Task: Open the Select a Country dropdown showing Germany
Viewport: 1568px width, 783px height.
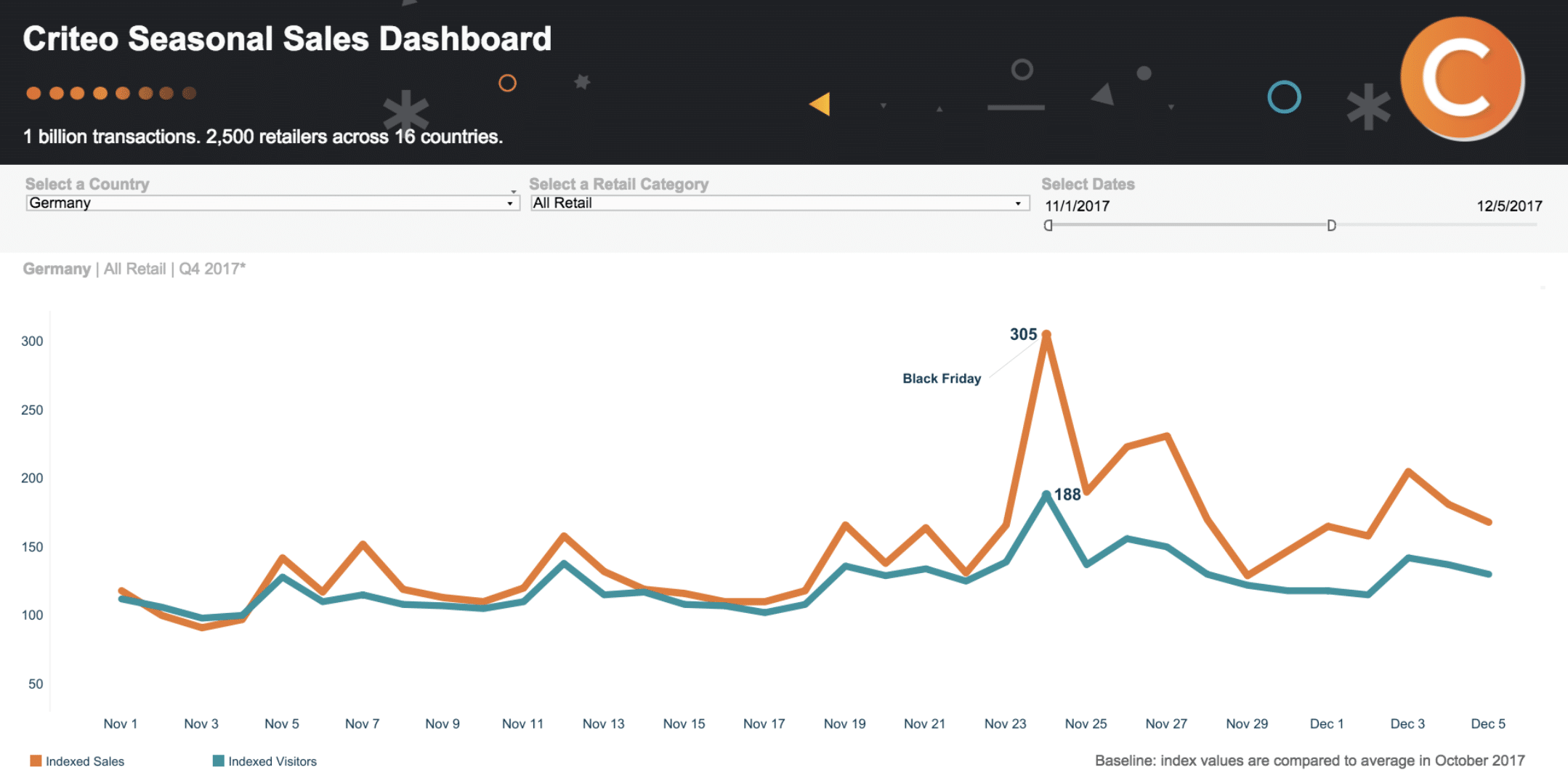Action: click(272, 203)
